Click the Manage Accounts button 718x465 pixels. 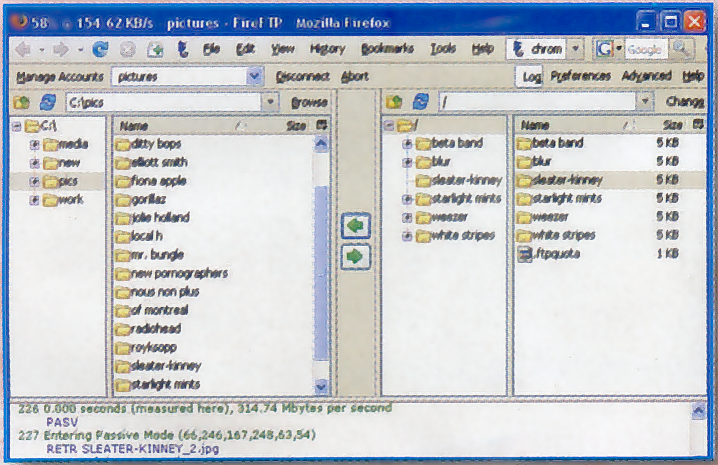(x=60, y=77)
